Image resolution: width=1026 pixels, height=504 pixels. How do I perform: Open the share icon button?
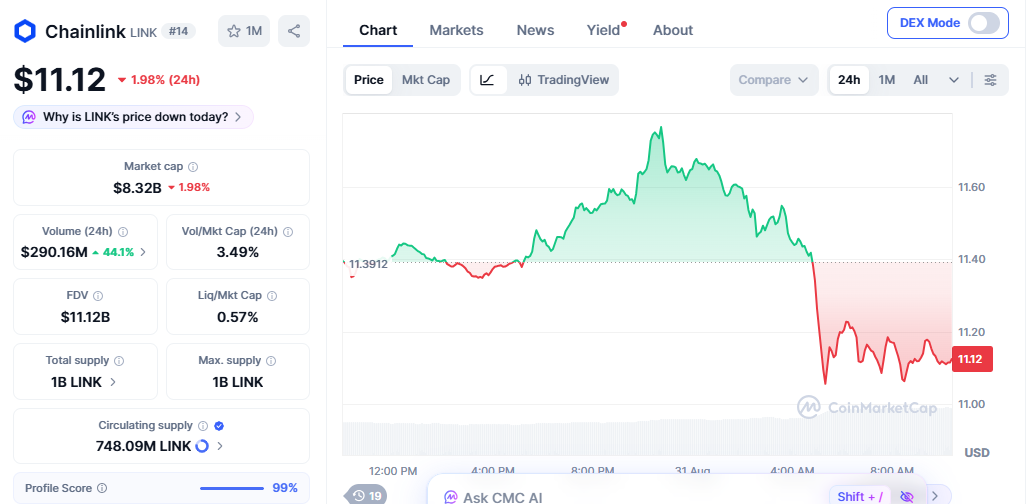point(294,31)
